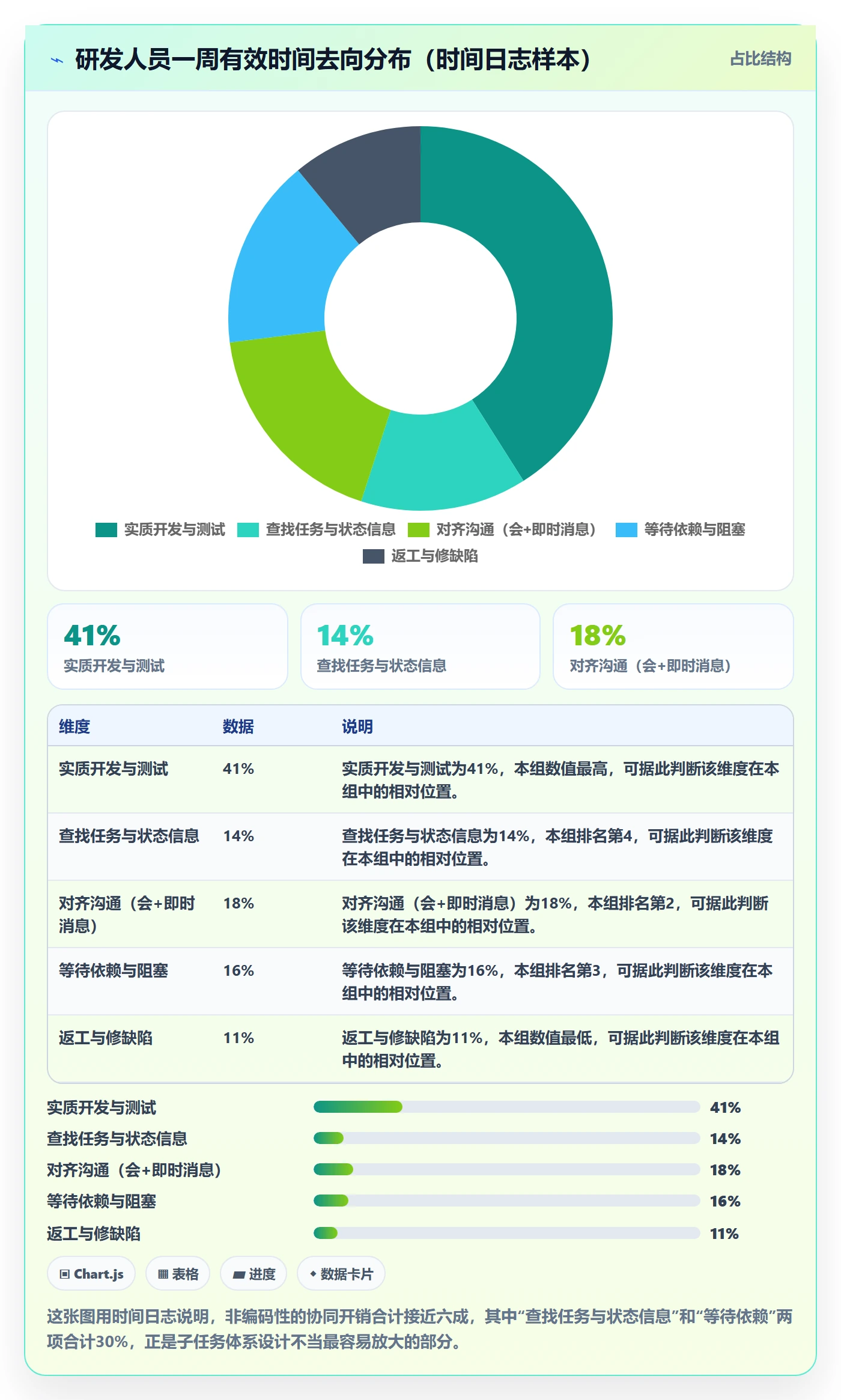Select the 11% cell in the table
Screen dimensions: 841x1400
238,1038
